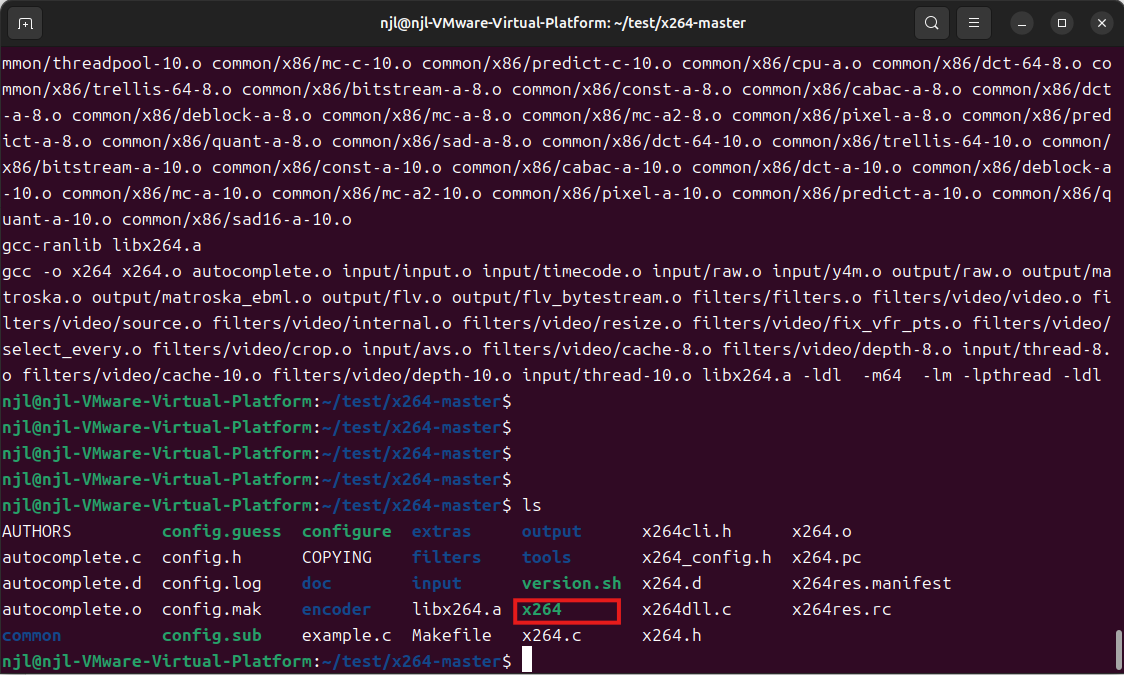Viewport: 1124px width, 675px height.
Task: Click x264.c in the listing
Action: (551, 636)
